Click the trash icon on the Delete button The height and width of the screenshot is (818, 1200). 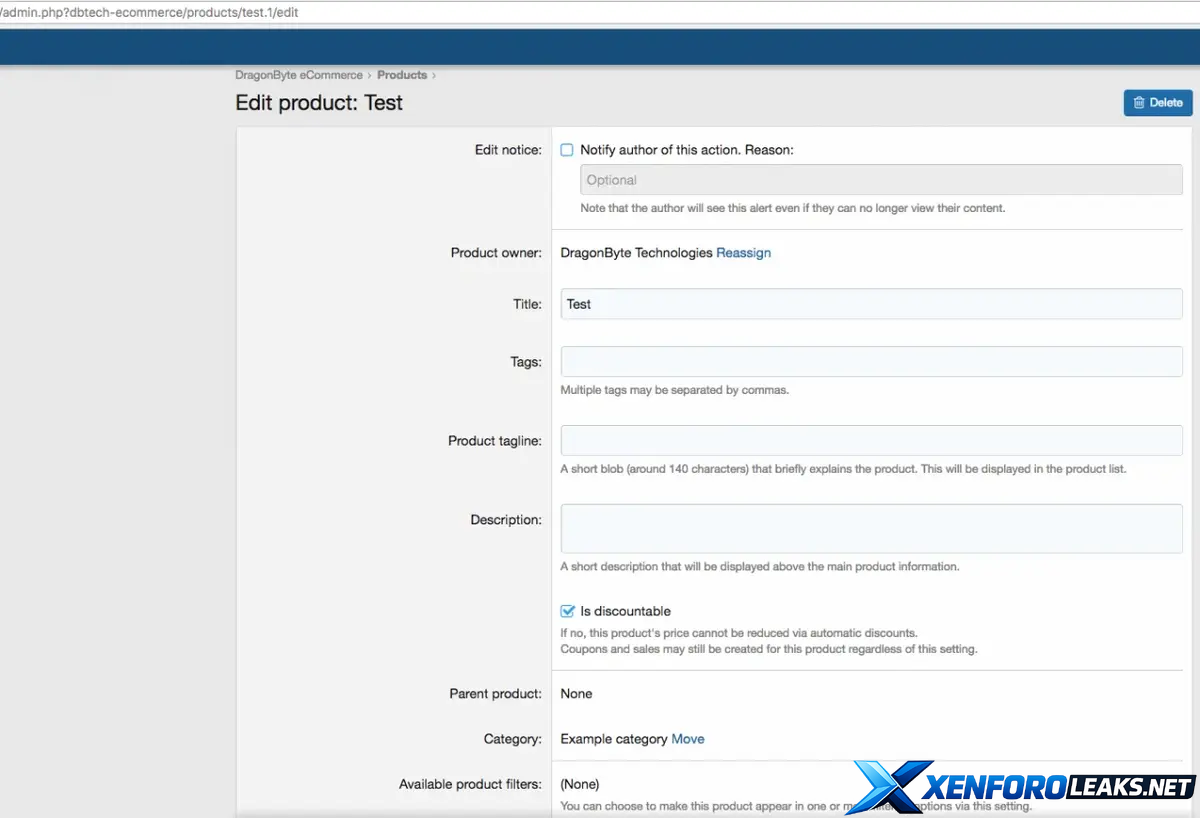click(x=1139, y=103)
